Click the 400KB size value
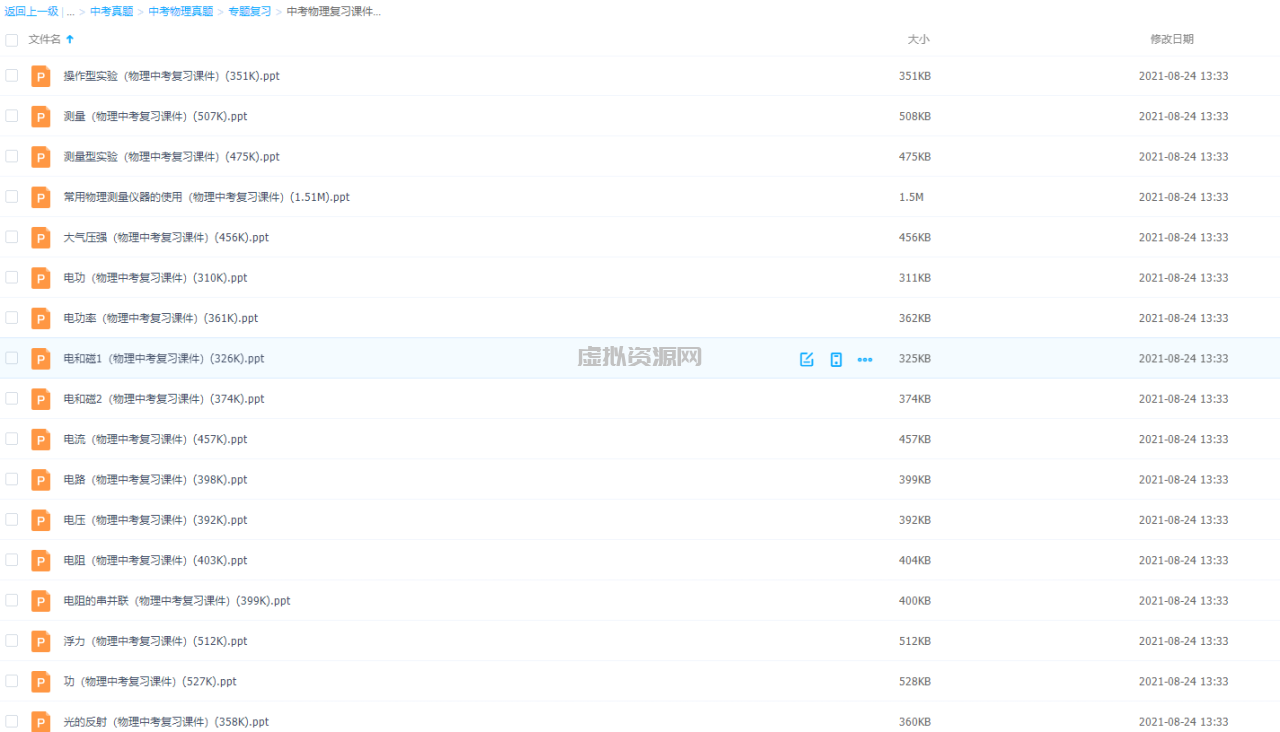 coord(915,601)
